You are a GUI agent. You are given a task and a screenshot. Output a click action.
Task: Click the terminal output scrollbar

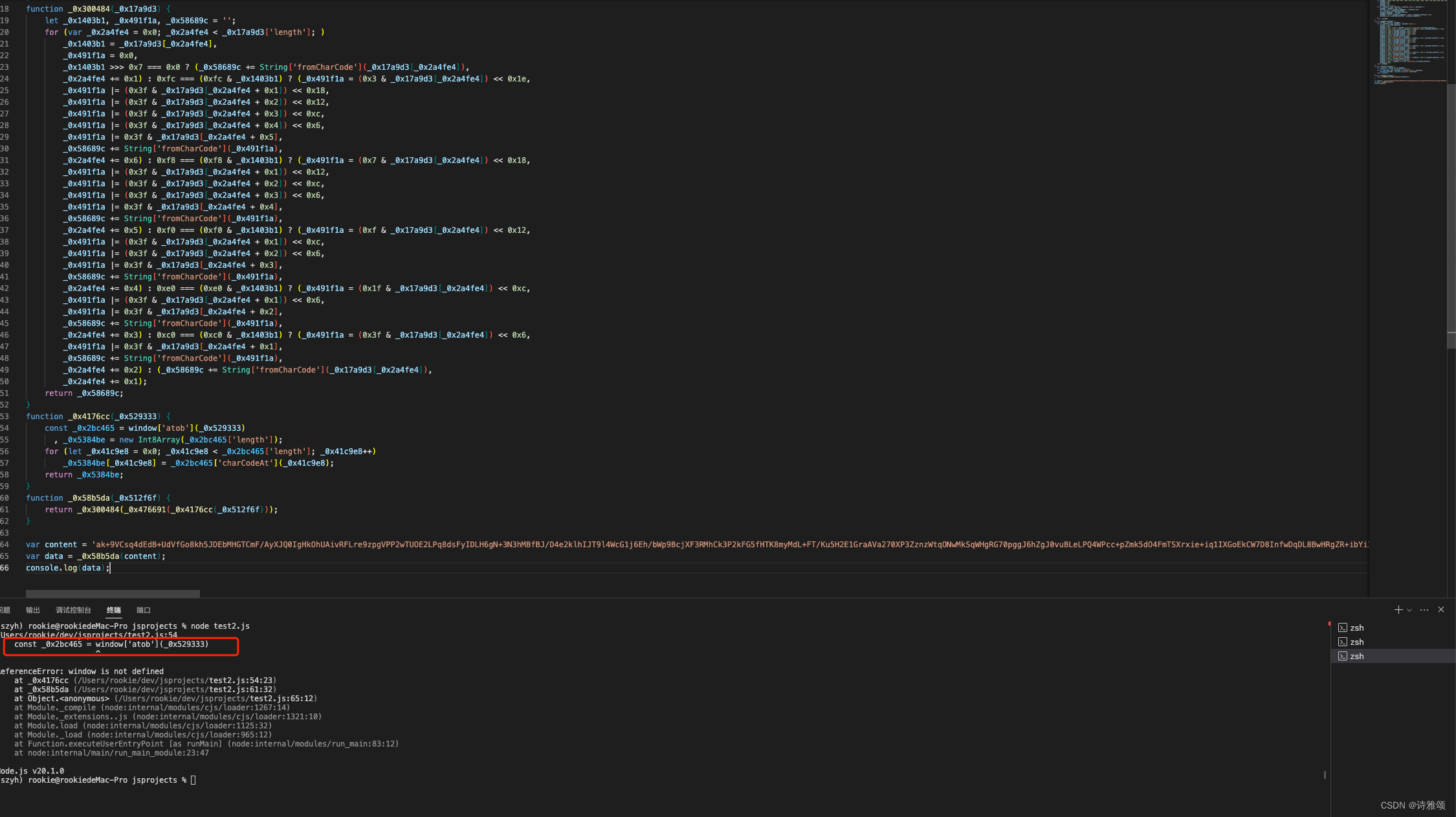coord(1325,774)
